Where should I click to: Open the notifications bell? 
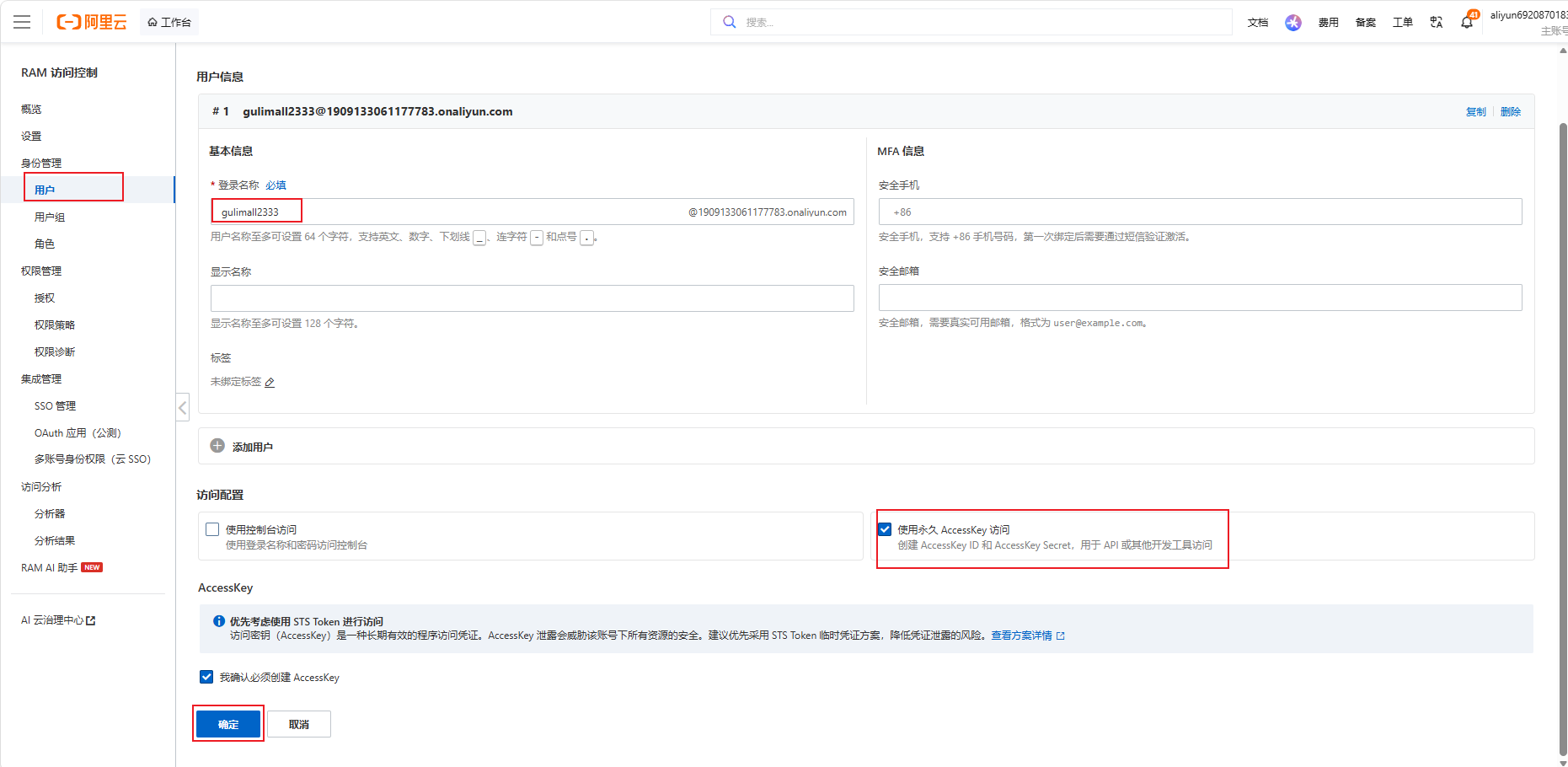click(x=1467, y=23)
